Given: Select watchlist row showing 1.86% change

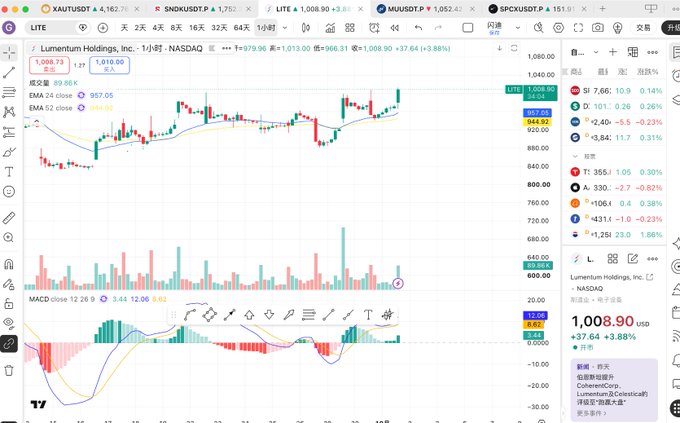Looking at the screenshot, I should tap(615, 235).
